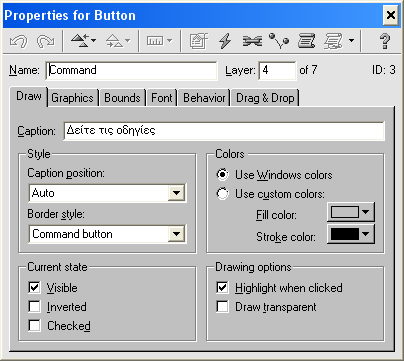Viewport: 404px width, 361px height.
Task: Open the Caption position dropdown
Action: click(x=176, y=193)
